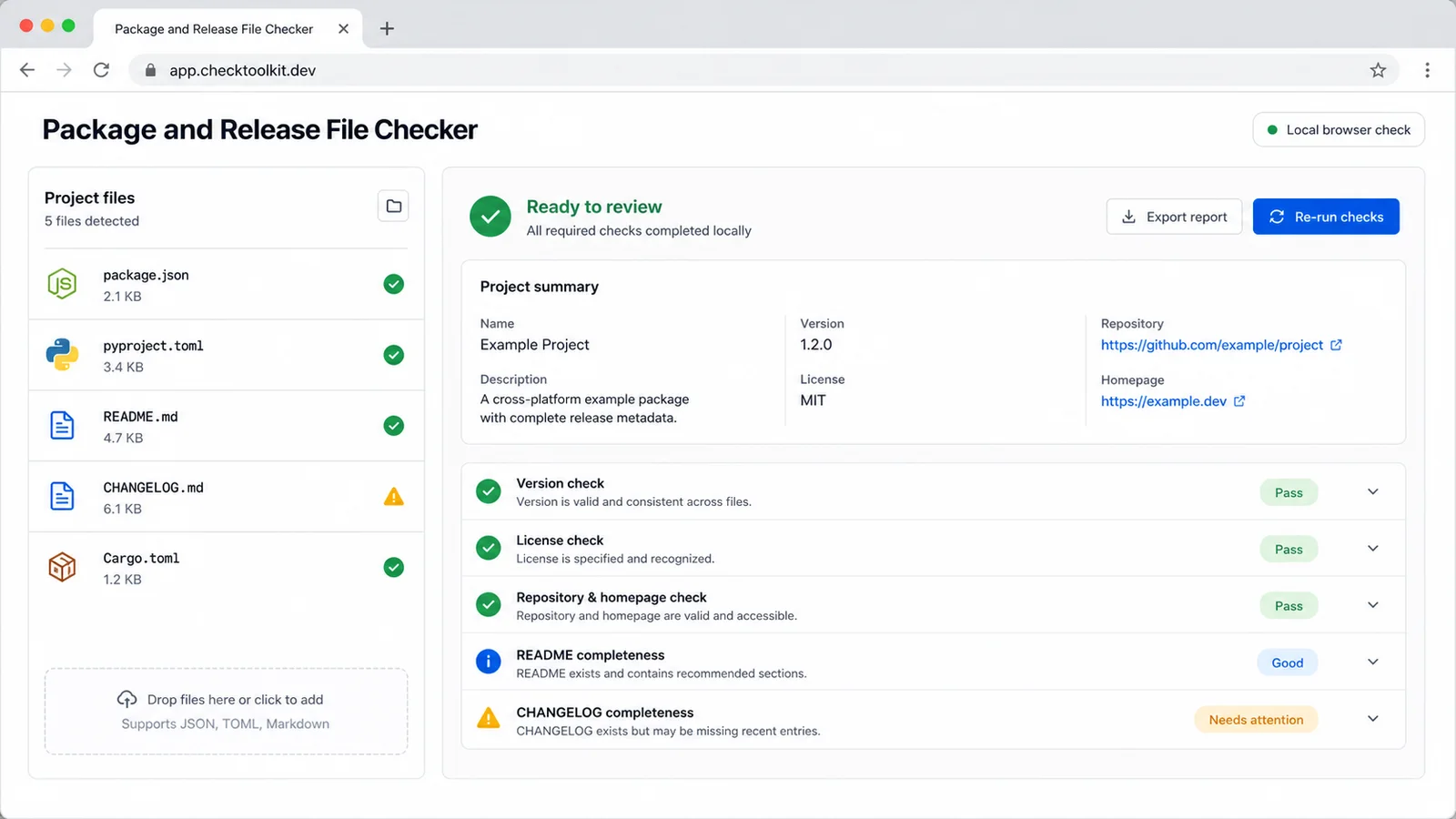Click the Version check pass icon
1456x819 pixels.
(x=489, y=491)
